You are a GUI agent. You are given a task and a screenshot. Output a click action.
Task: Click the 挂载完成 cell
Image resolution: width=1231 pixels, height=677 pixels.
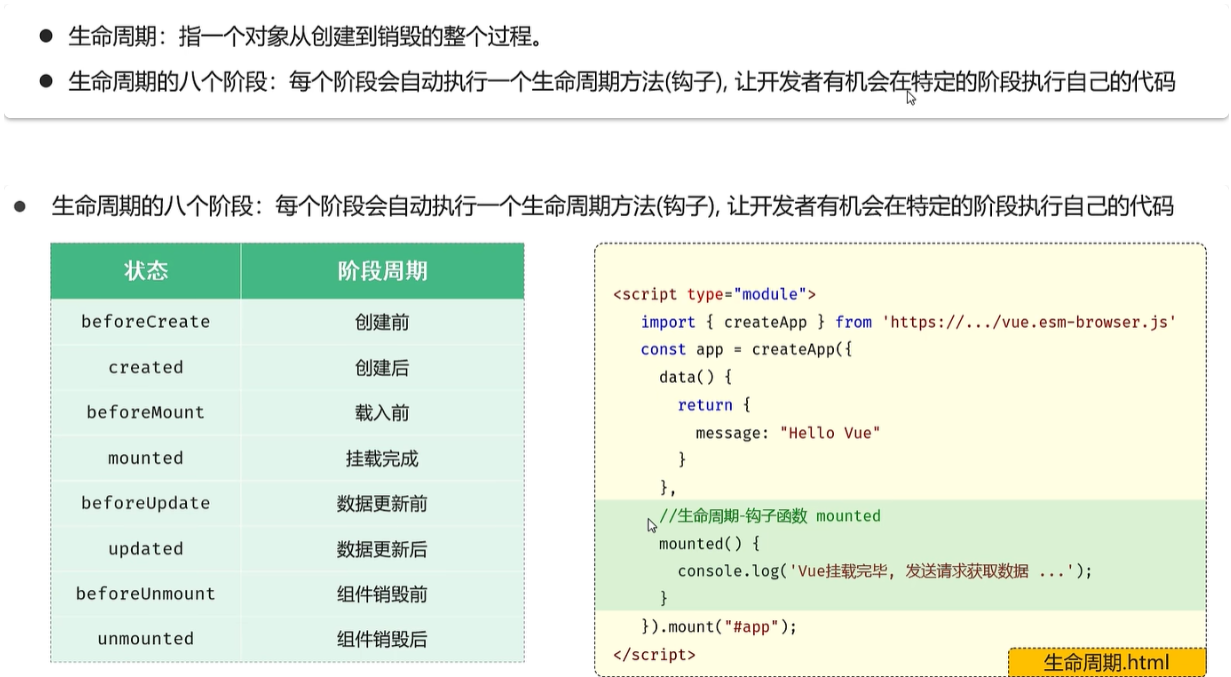(x=382, y=458)
